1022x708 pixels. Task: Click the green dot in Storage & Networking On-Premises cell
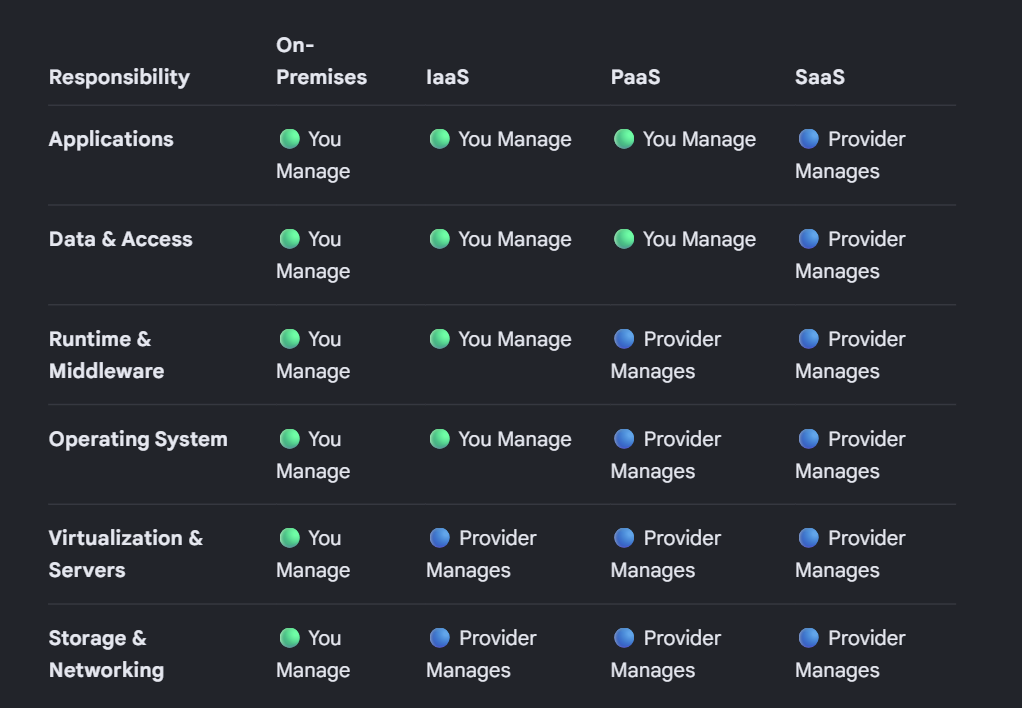(289, 638)
